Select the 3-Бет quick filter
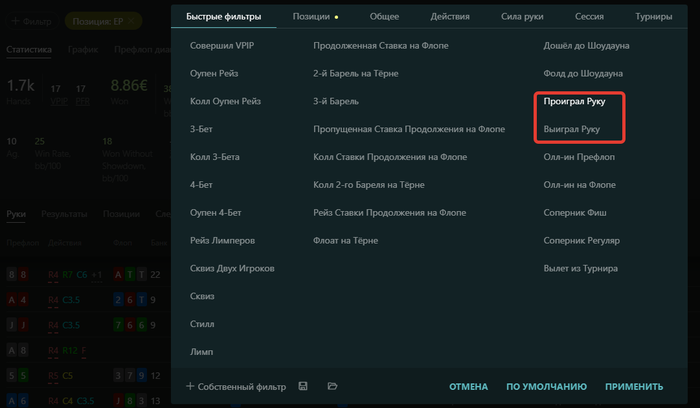The width and height of the screenshot is (700, 408). point(201,129)
